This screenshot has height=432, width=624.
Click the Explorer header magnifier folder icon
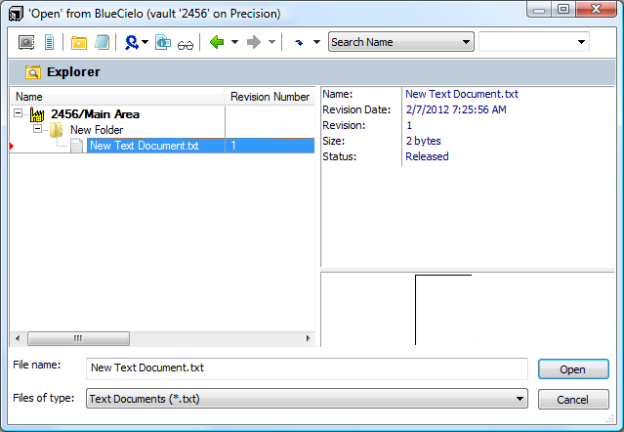(x=33, y=72)
